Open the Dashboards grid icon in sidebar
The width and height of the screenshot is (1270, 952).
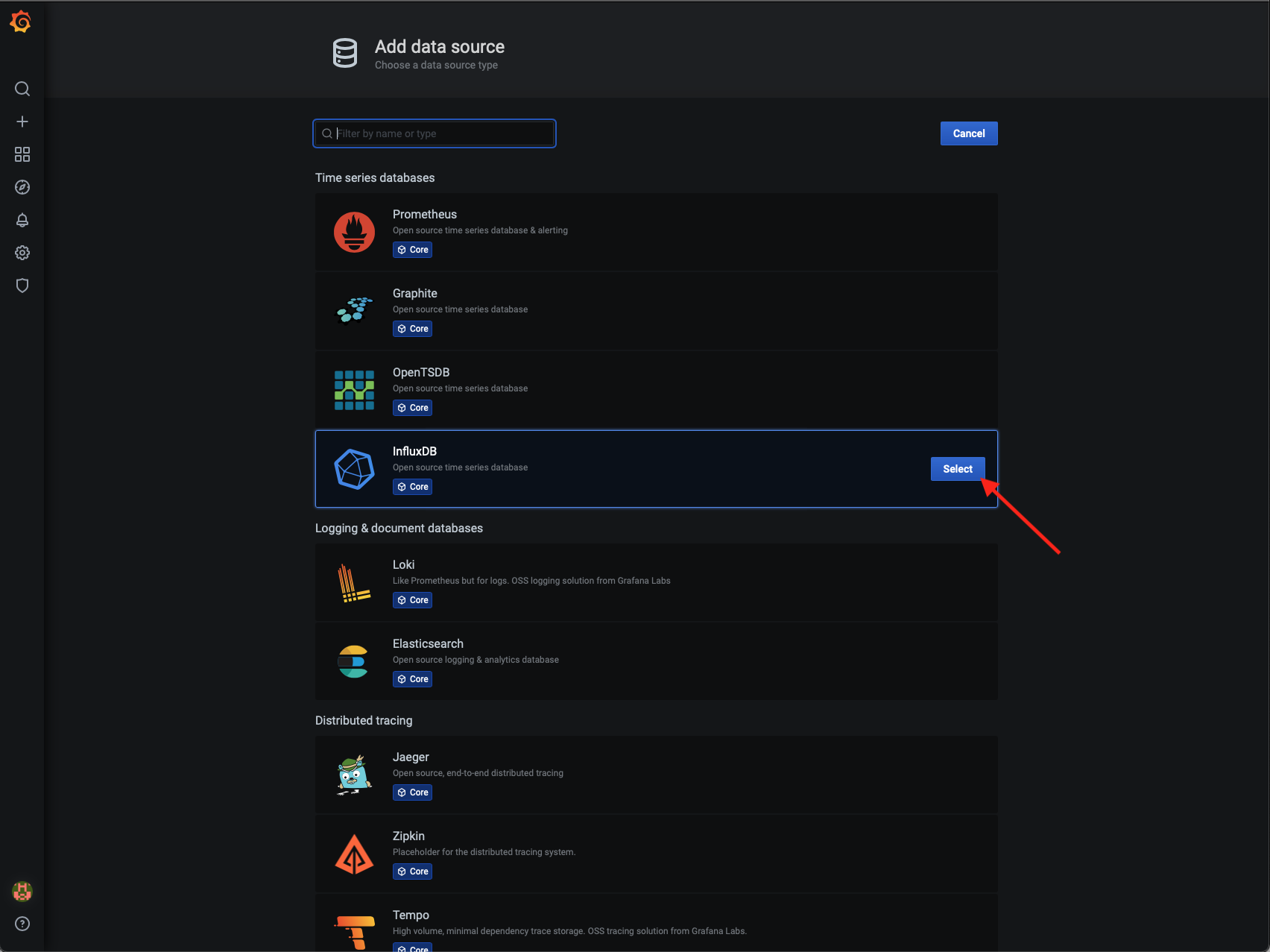pos(22,154)
